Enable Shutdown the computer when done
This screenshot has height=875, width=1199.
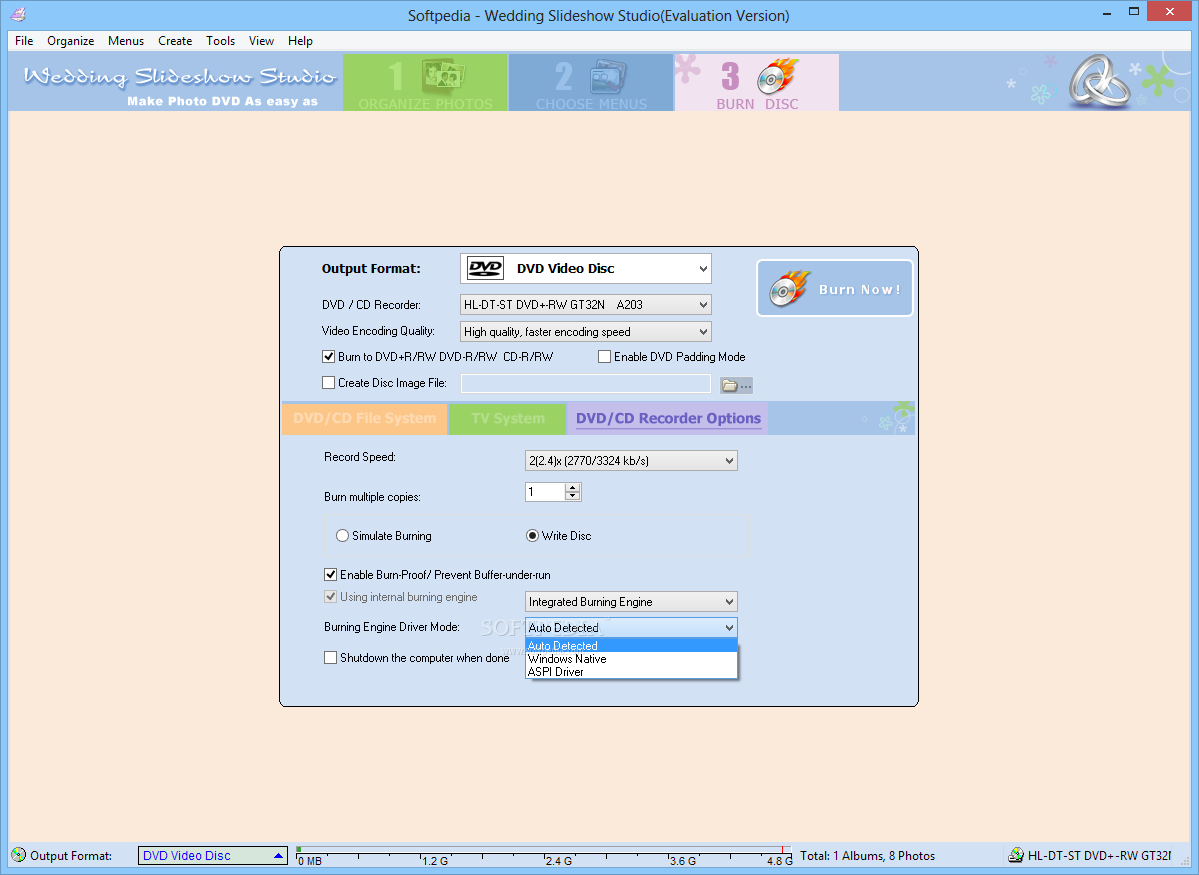(x=330, y=658)
